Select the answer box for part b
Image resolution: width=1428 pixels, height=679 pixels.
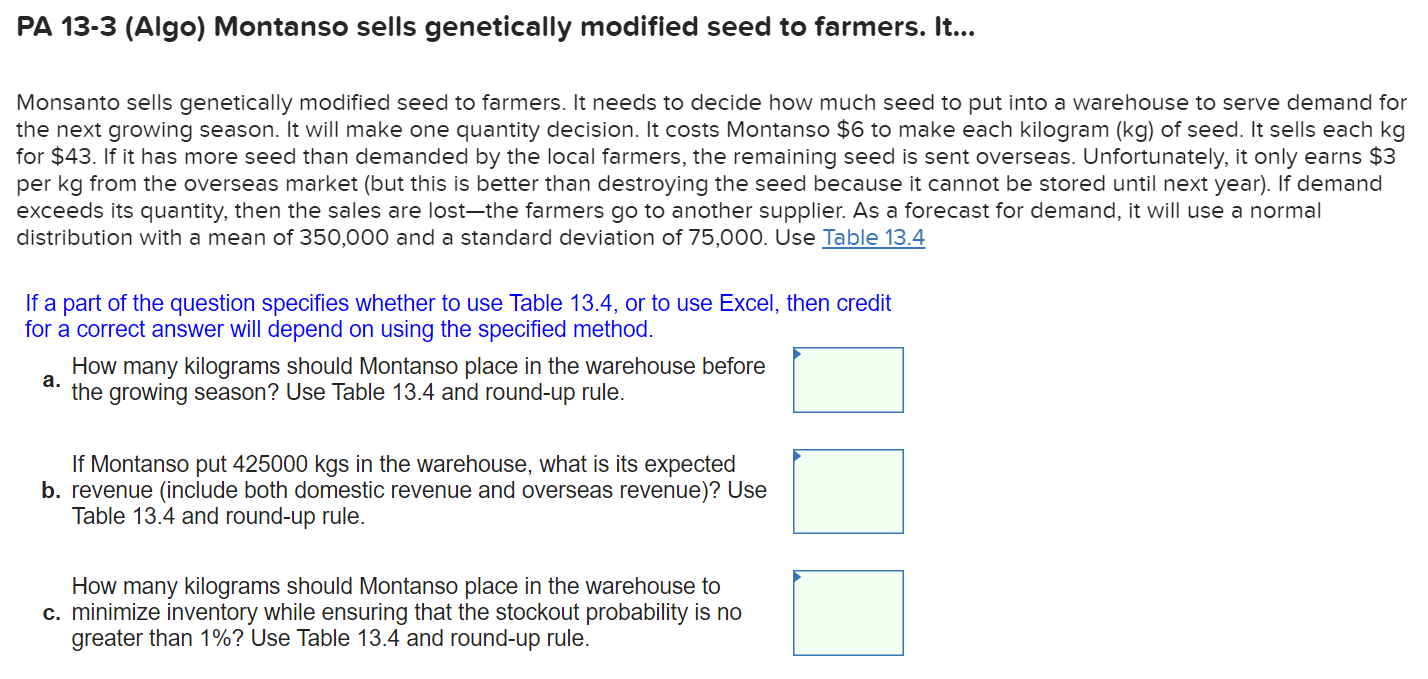pyautogui.click(x=848, y=491)
